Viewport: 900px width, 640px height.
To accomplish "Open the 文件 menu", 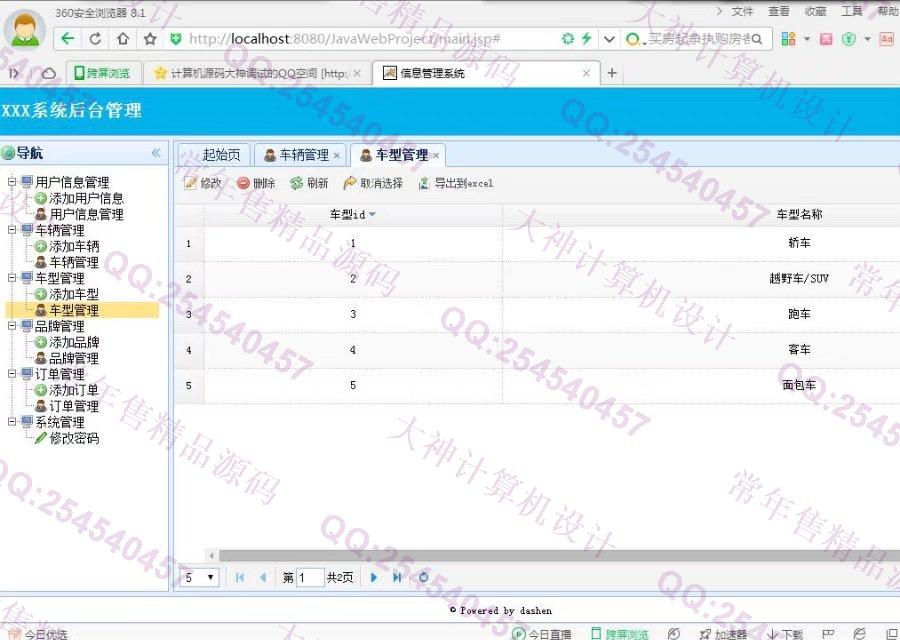I will [x=742, y=11].
